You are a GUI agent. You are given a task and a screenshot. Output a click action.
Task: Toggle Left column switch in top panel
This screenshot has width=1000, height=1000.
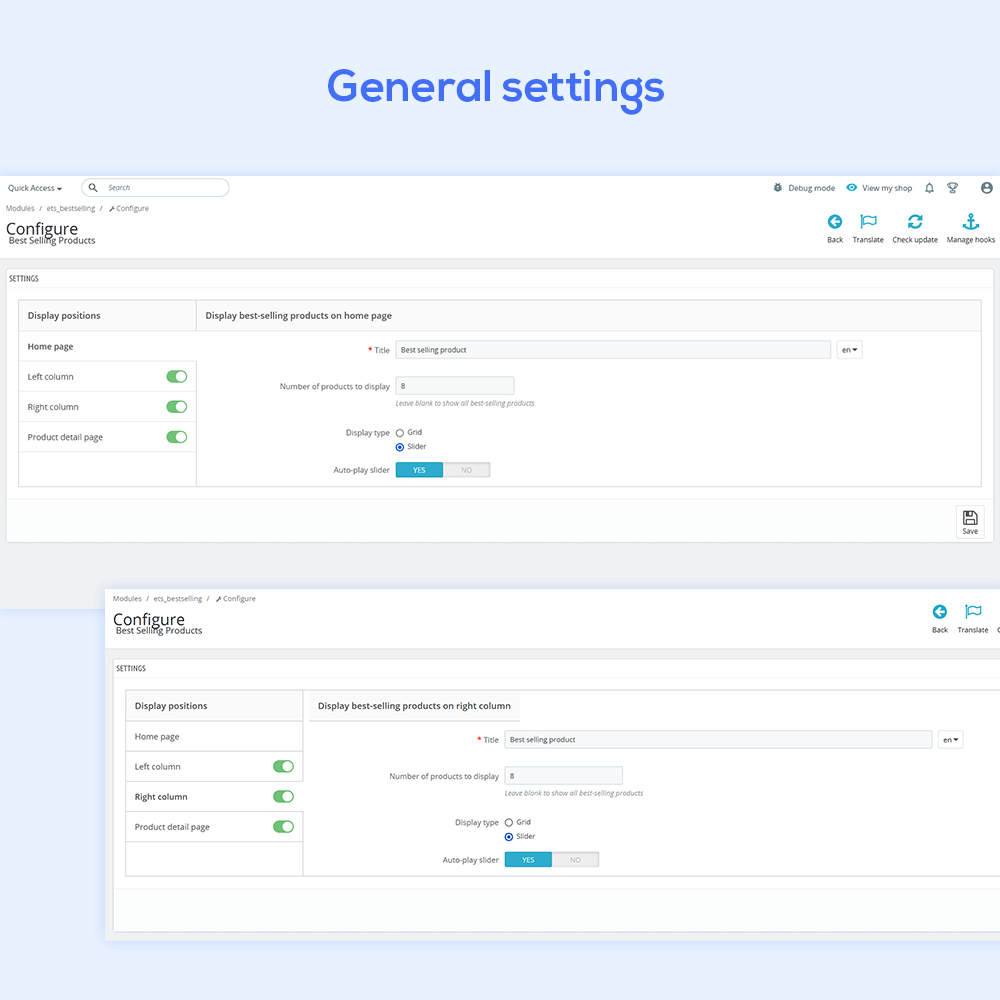pos(177,377)
